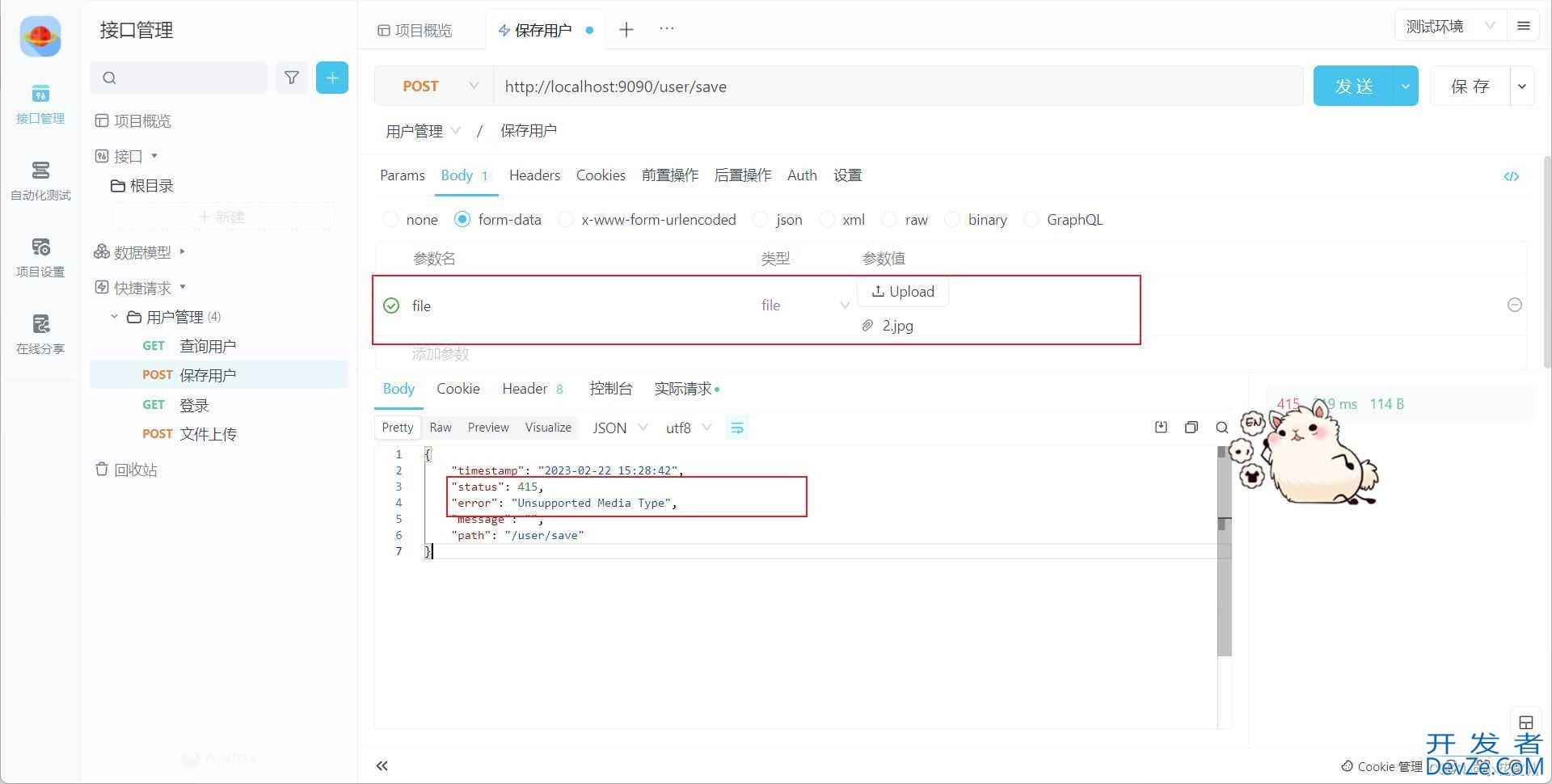This screenshot has width=1552, height=784.
Task: Download the response body
Action: tap(1161, 428)
